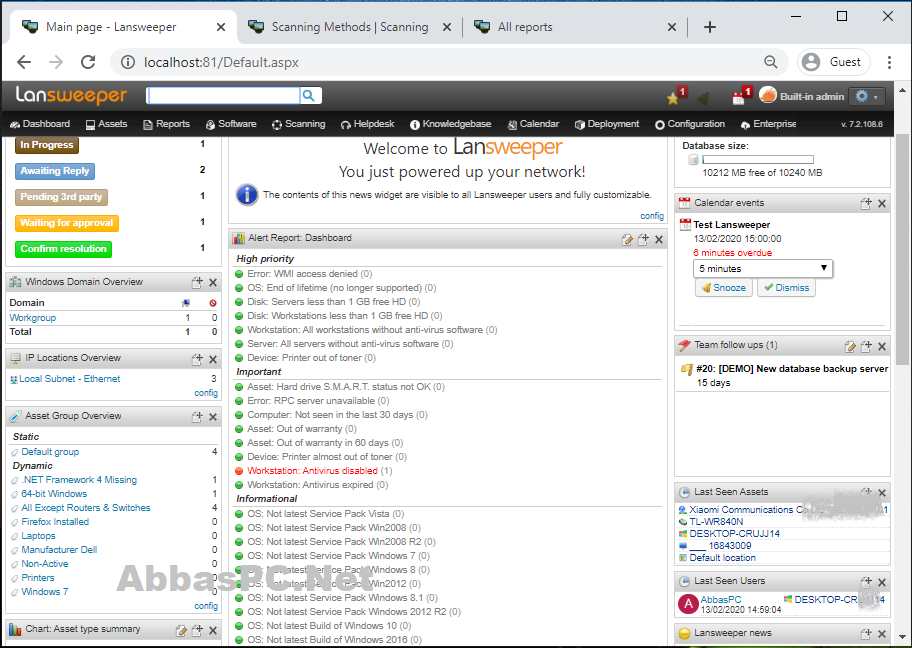Image resolution: width=912 pixels, height=648 pixels.
Task: Dismiss the Test Lansweeper event
Action: click(x=786, y=287)
